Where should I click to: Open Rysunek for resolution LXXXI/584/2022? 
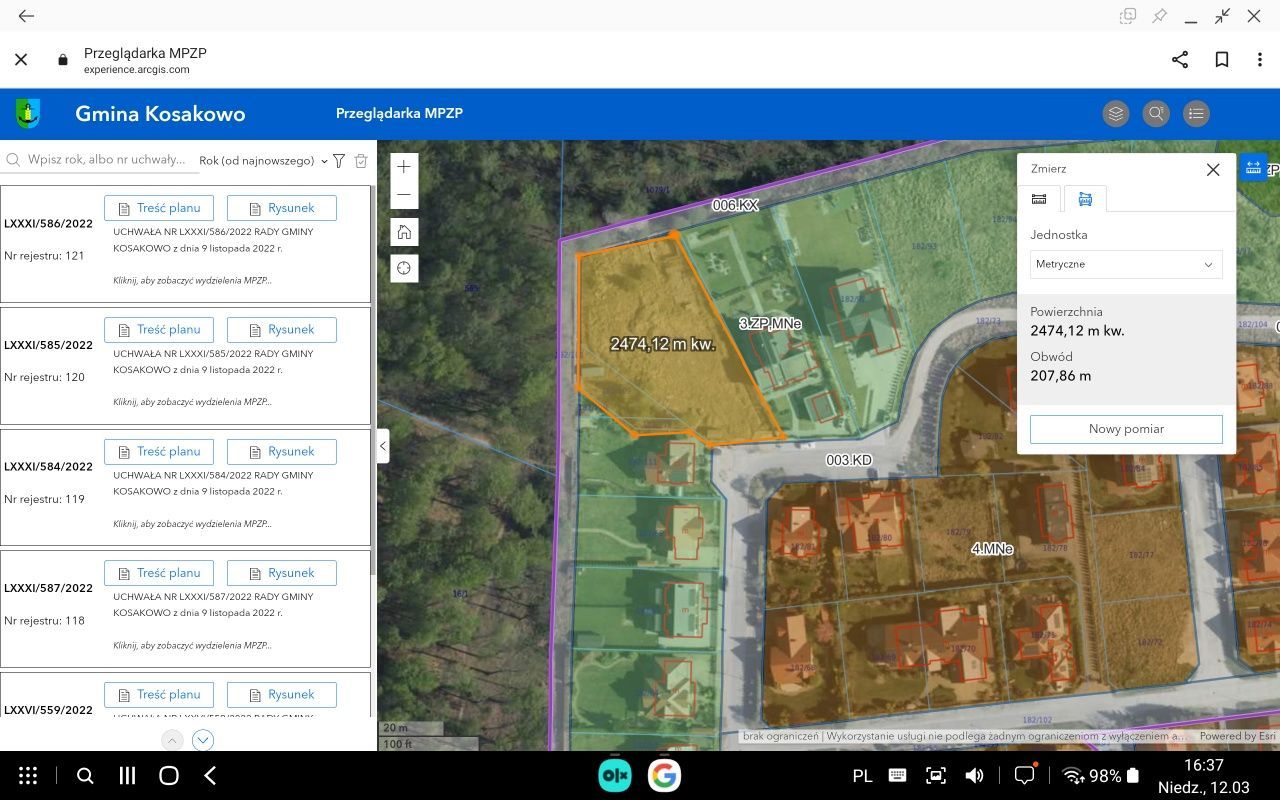pos(281,452)
